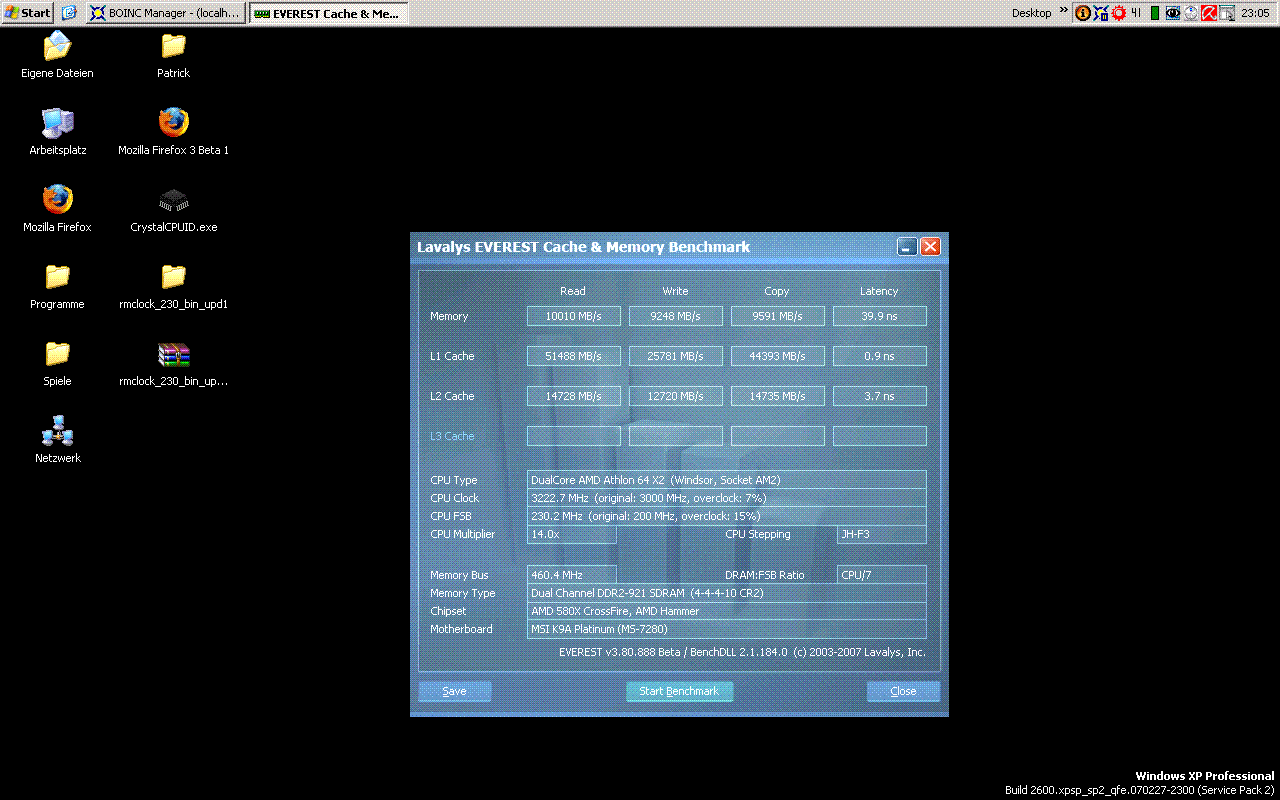Click Memory Type Dual Channel DDR2-921 field

[726, 593]
